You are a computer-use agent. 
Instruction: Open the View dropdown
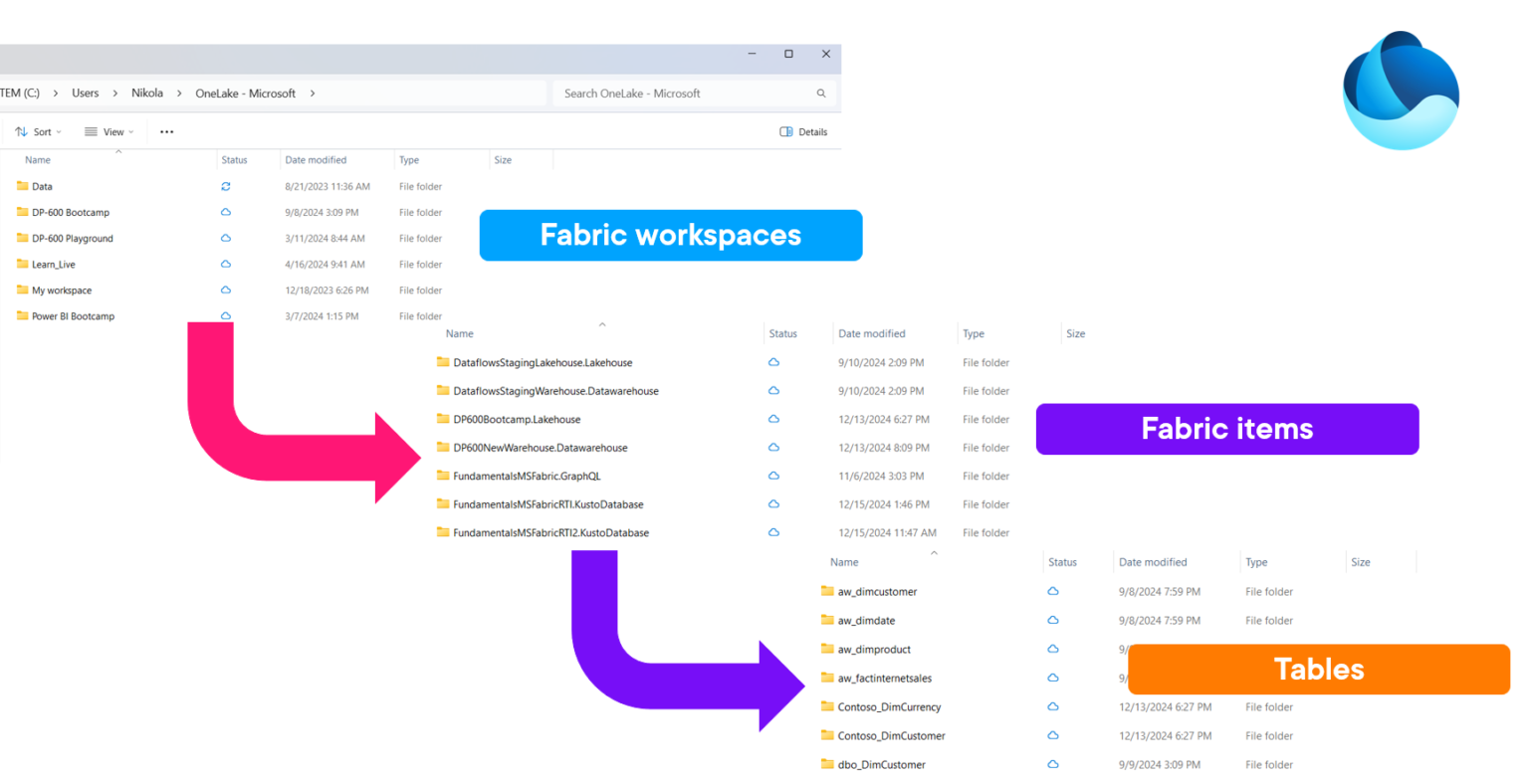[109, 131]
